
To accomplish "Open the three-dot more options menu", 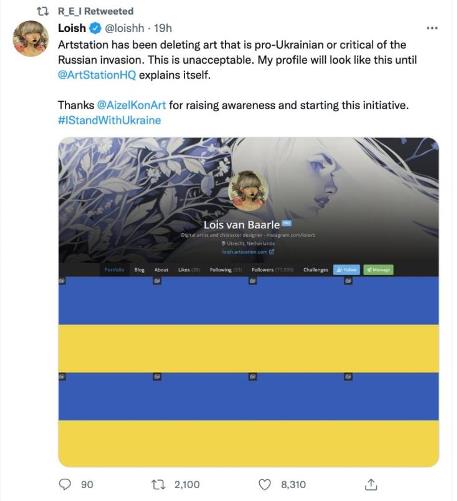I will click(432, 28).
